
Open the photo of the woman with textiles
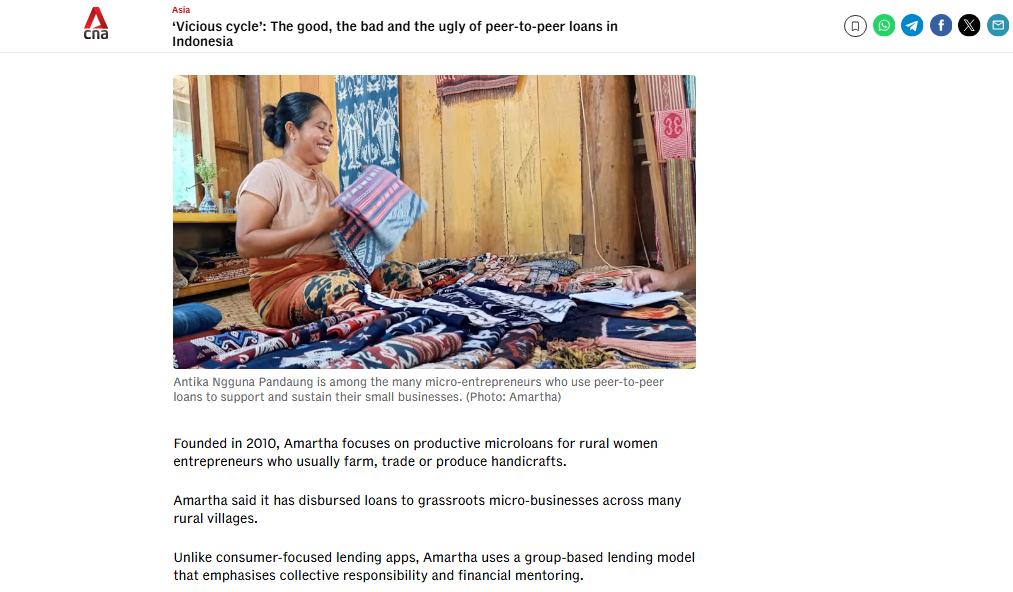tap(434, 222)
